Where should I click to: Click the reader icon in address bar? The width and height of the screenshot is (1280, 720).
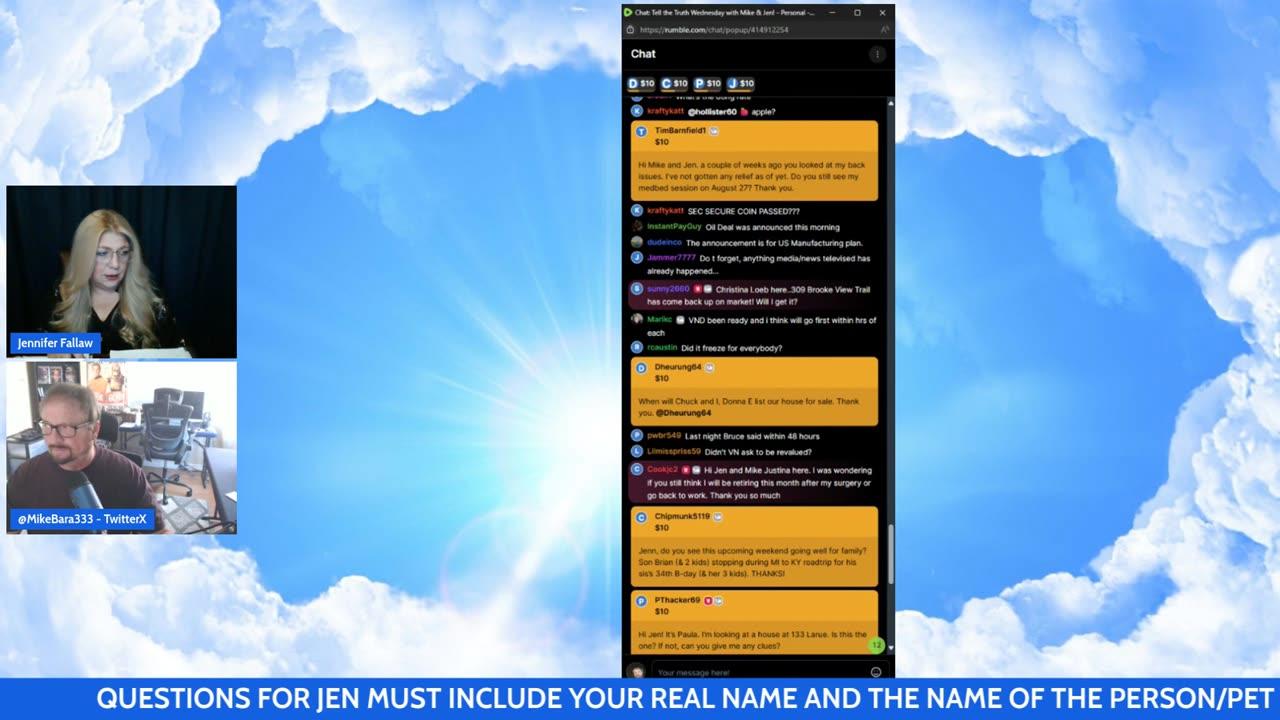click(884, 30)
